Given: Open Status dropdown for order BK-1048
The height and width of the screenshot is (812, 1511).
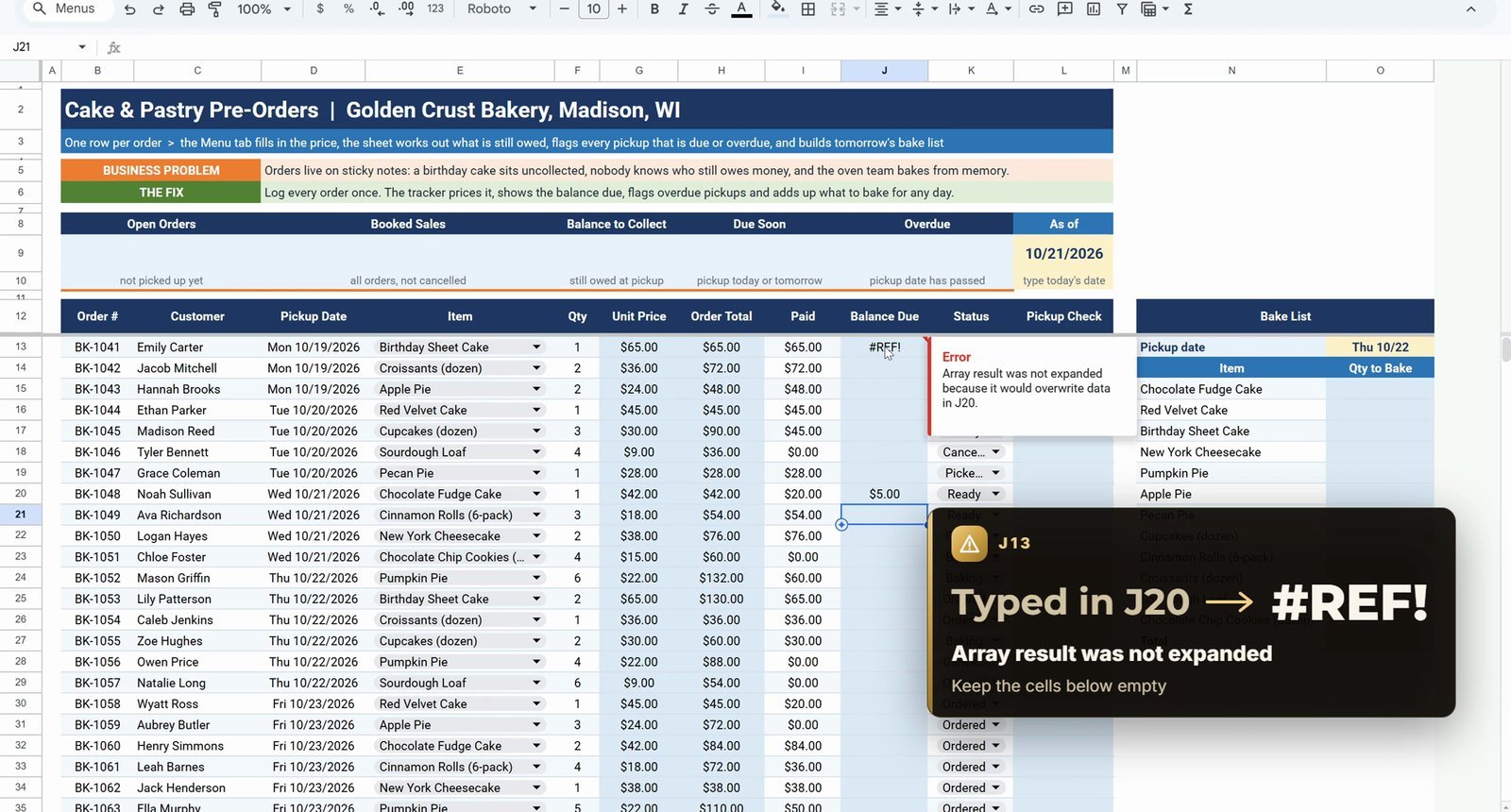Looking at the screenshot, I should [995, 494].
